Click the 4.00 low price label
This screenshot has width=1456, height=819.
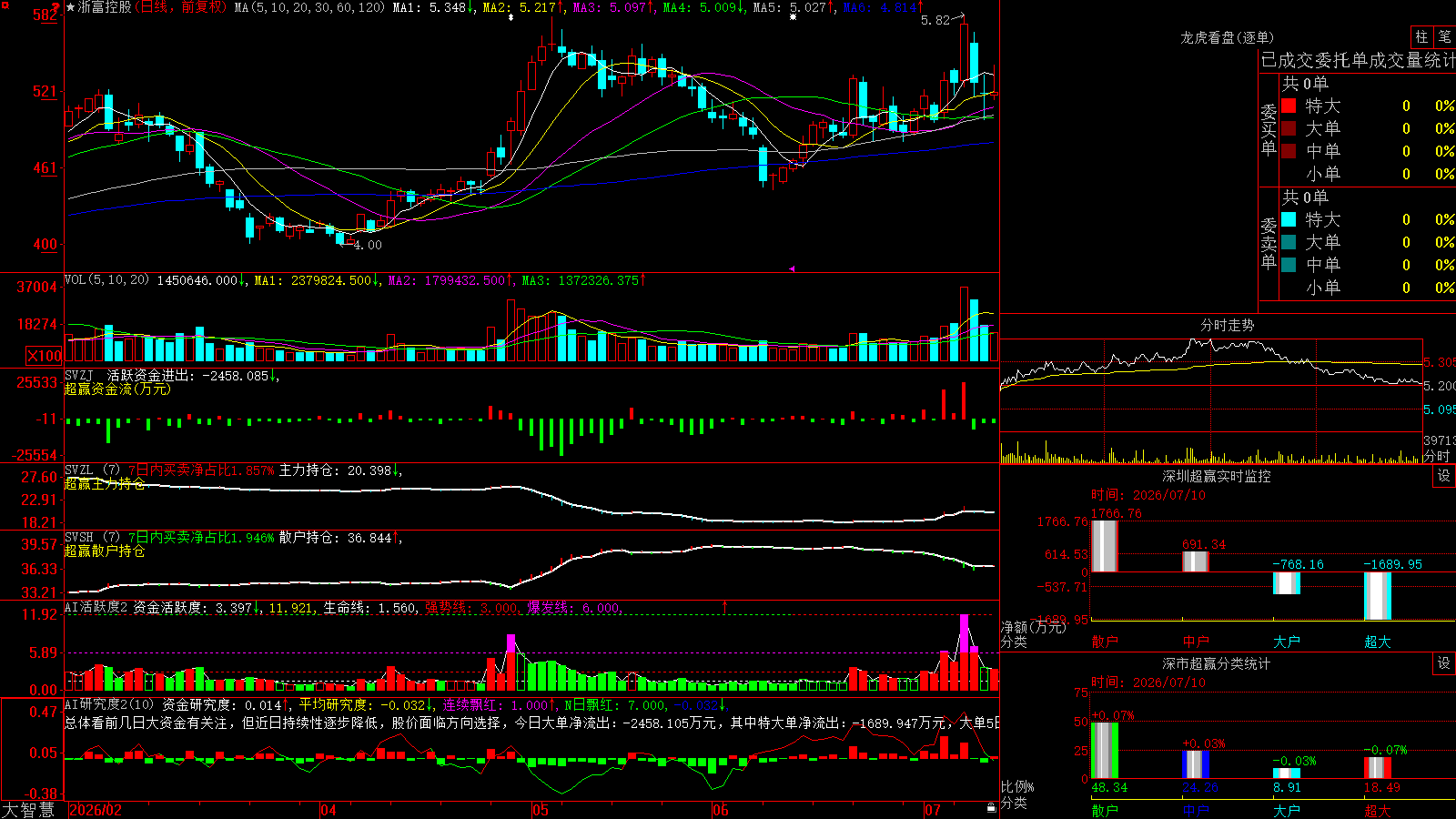pos(368,245)
